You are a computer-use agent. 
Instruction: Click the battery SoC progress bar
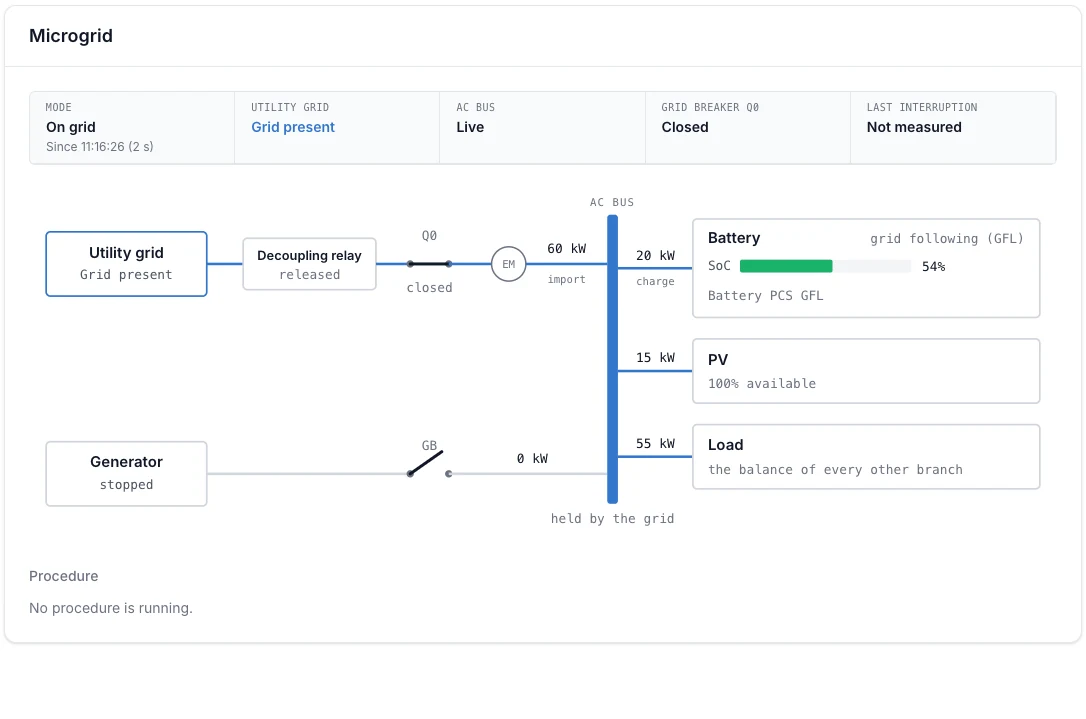(825, 266)
